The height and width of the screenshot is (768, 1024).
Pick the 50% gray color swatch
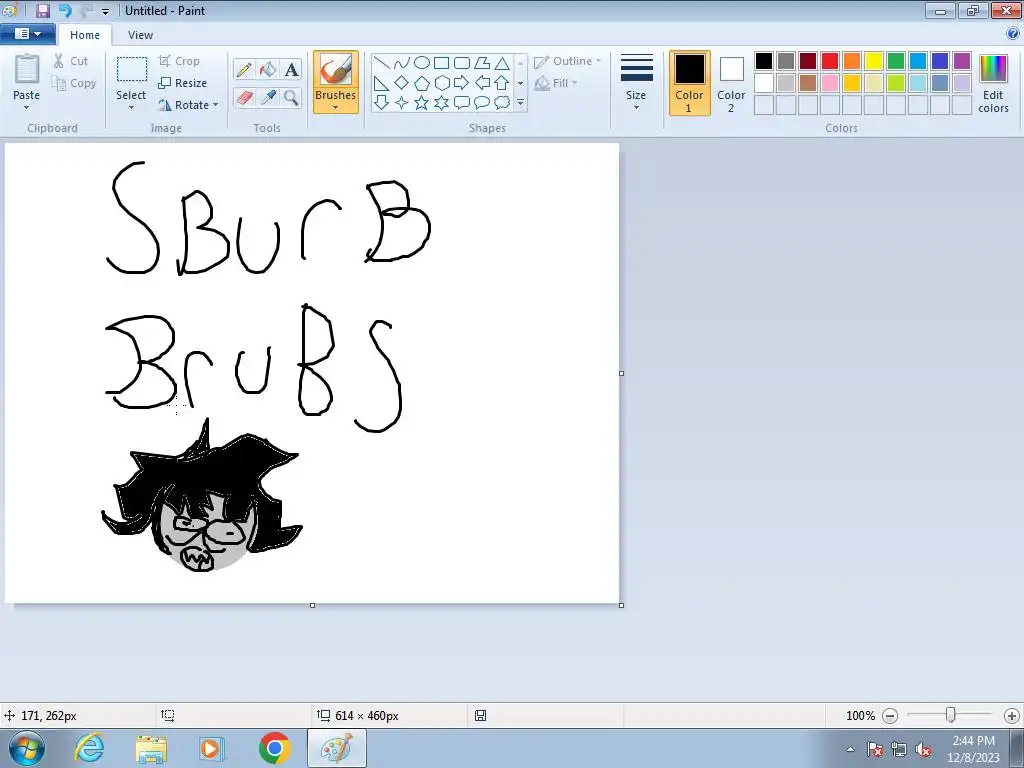click(x=786, y=61)
